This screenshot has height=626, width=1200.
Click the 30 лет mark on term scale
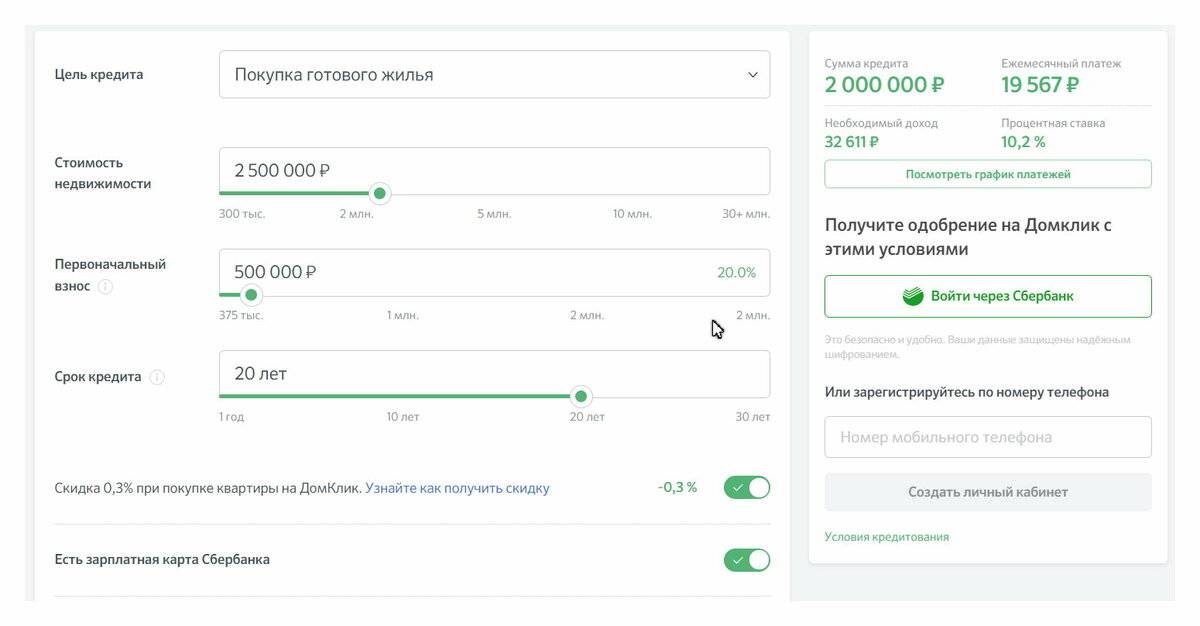pyautogui.click(x=753, y=417)
